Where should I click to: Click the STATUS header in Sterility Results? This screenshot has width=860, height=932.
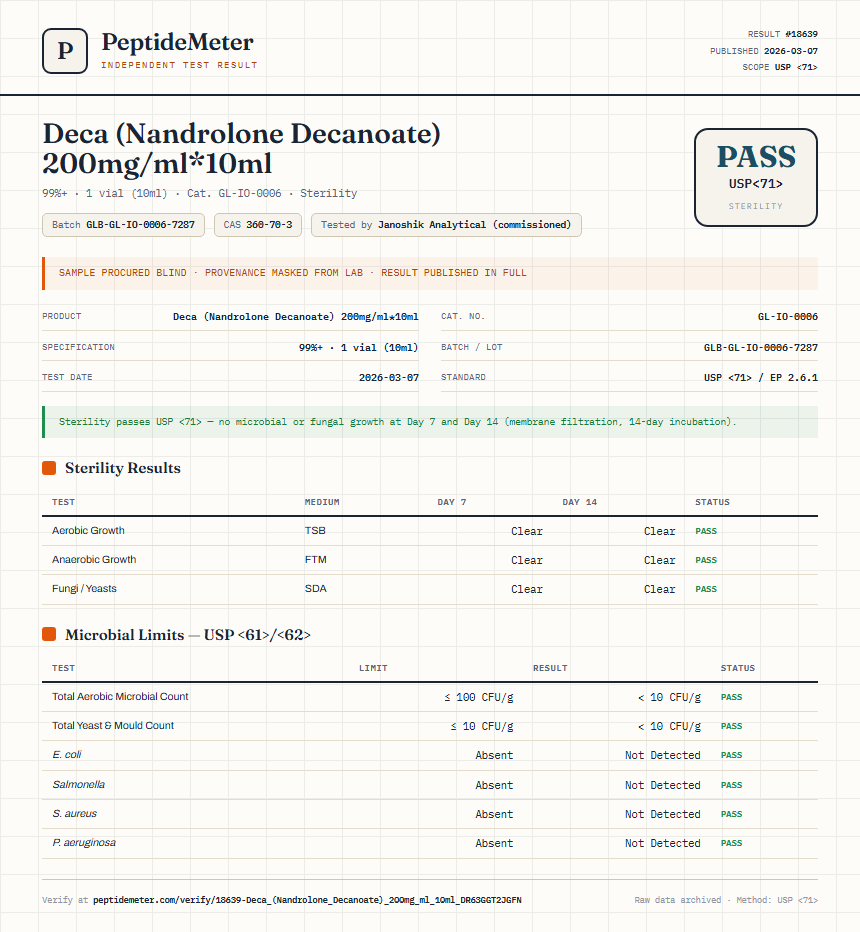(712, 502)
